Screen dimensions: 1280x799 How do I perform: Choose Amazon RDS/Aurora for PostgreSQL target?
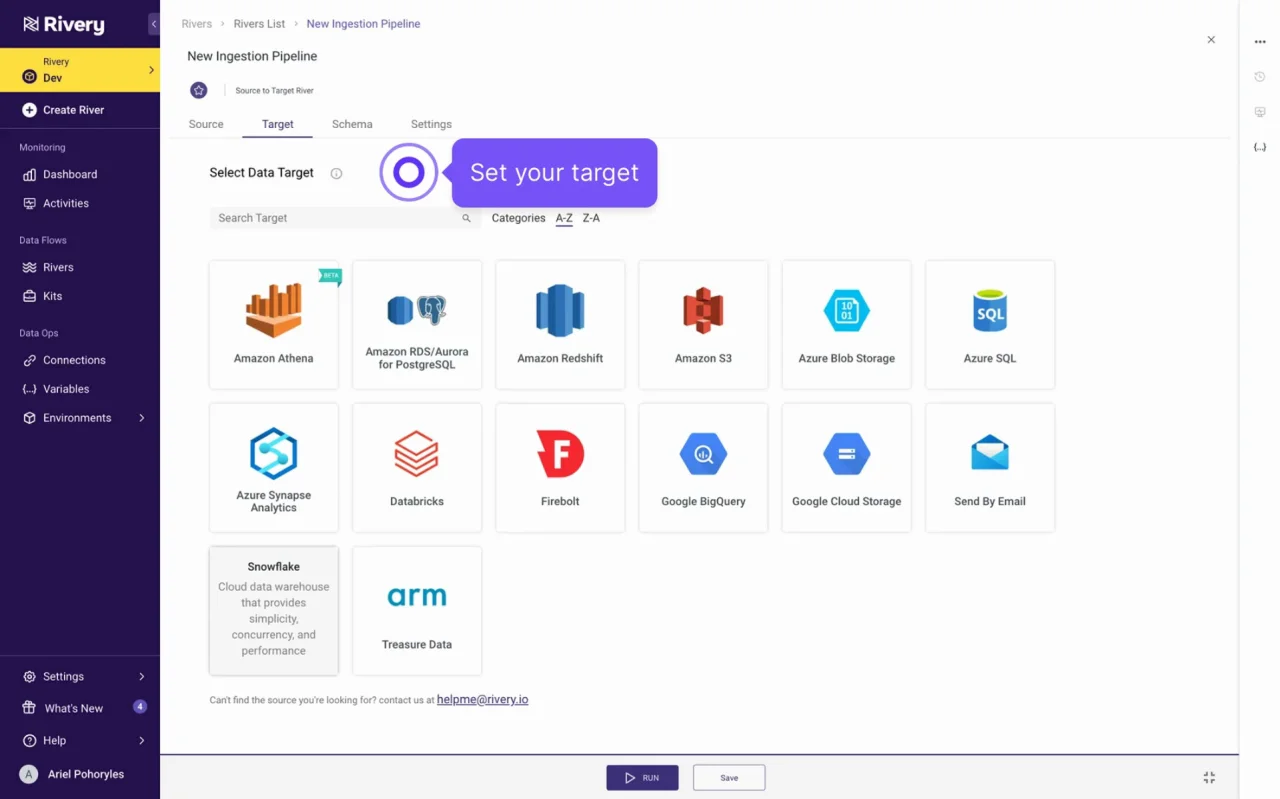point(417,325)
